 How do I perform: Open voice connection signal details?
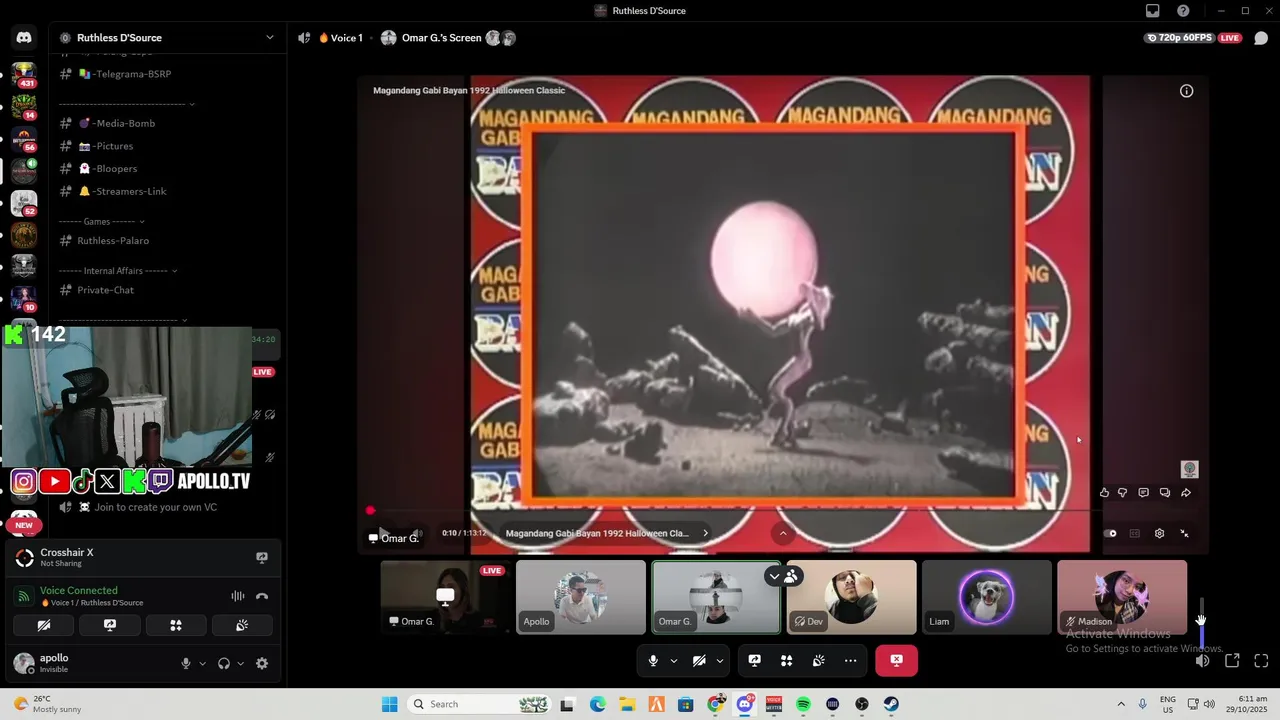(24, 596)
